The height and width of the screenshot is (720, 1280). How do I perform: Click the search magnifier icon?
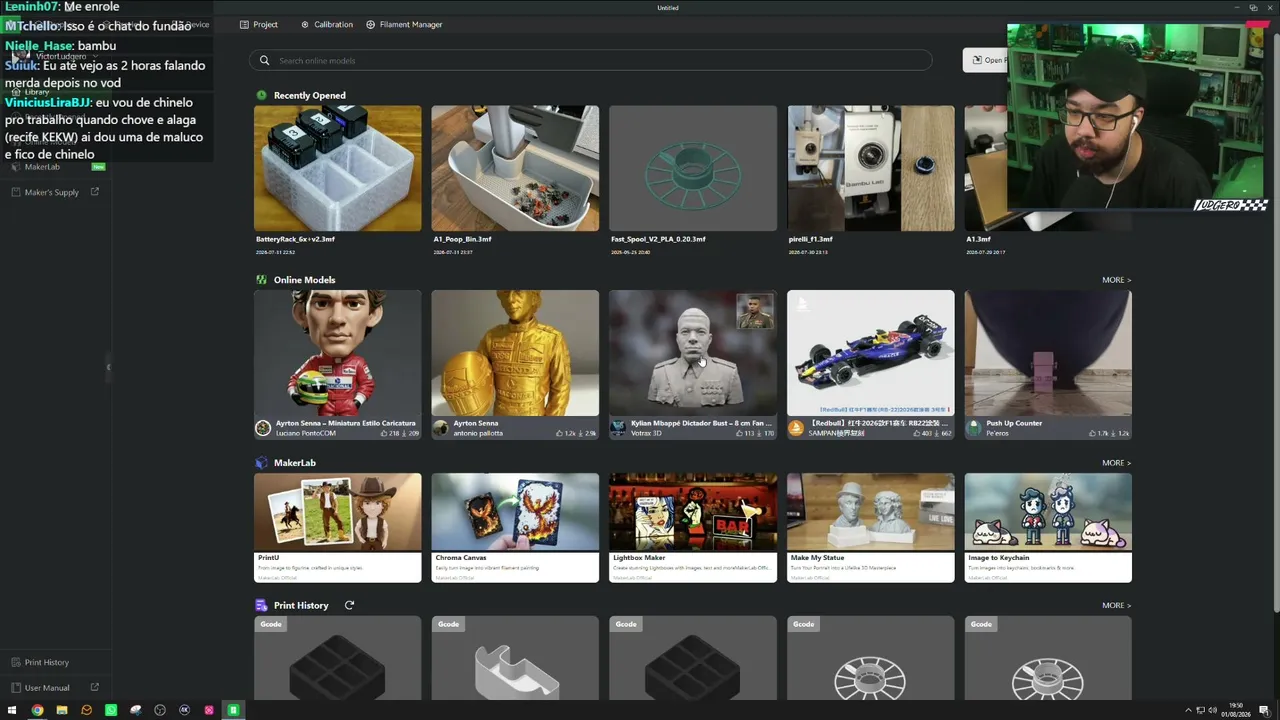point(264,60)
